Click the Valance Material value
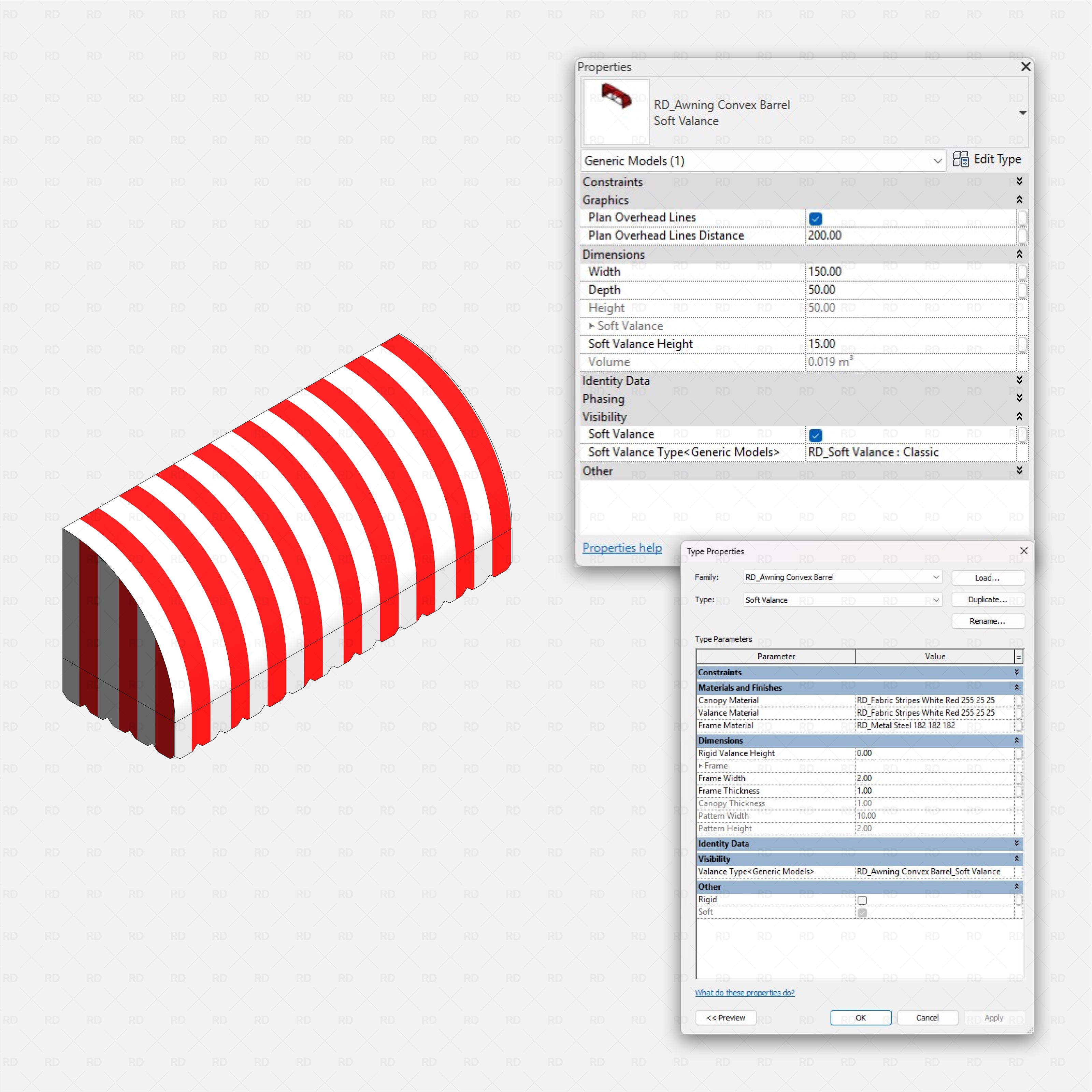 point(935,713)
